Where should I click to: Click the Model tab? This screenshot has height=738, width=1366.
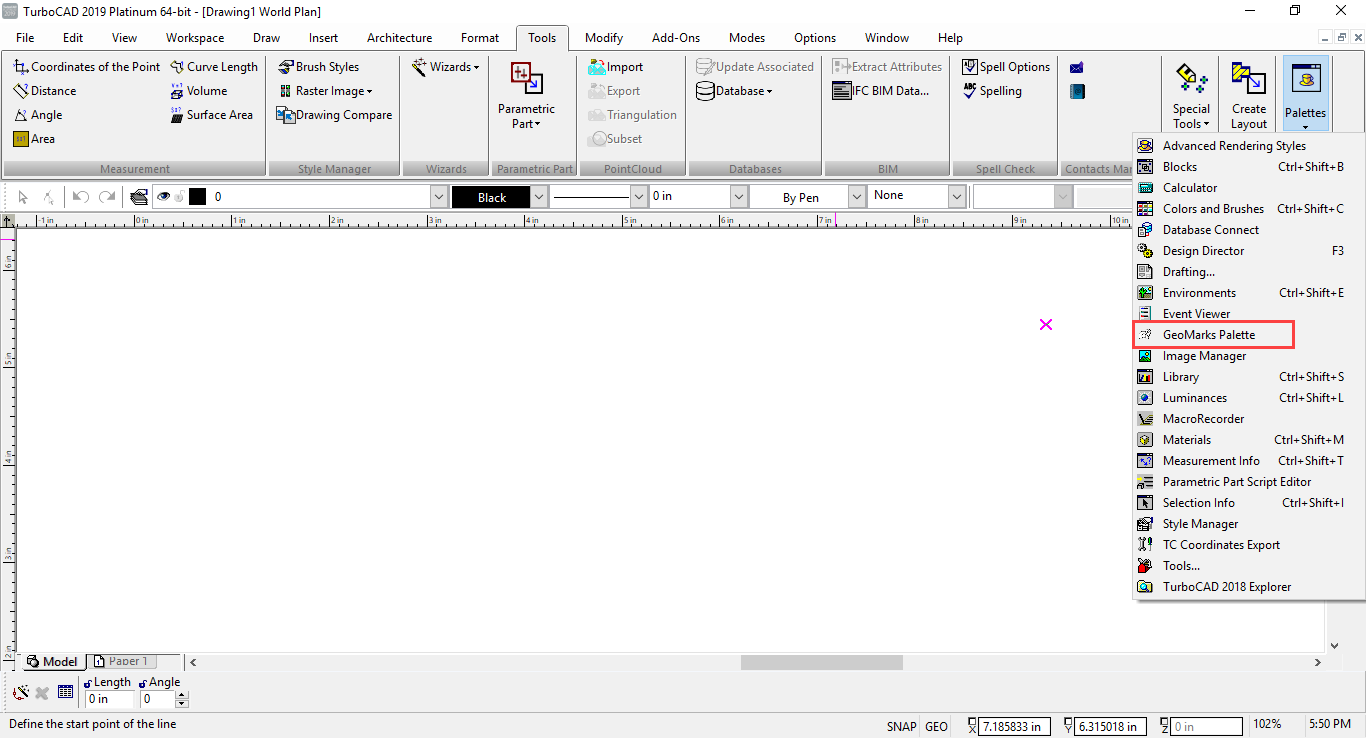coord(52,661)
